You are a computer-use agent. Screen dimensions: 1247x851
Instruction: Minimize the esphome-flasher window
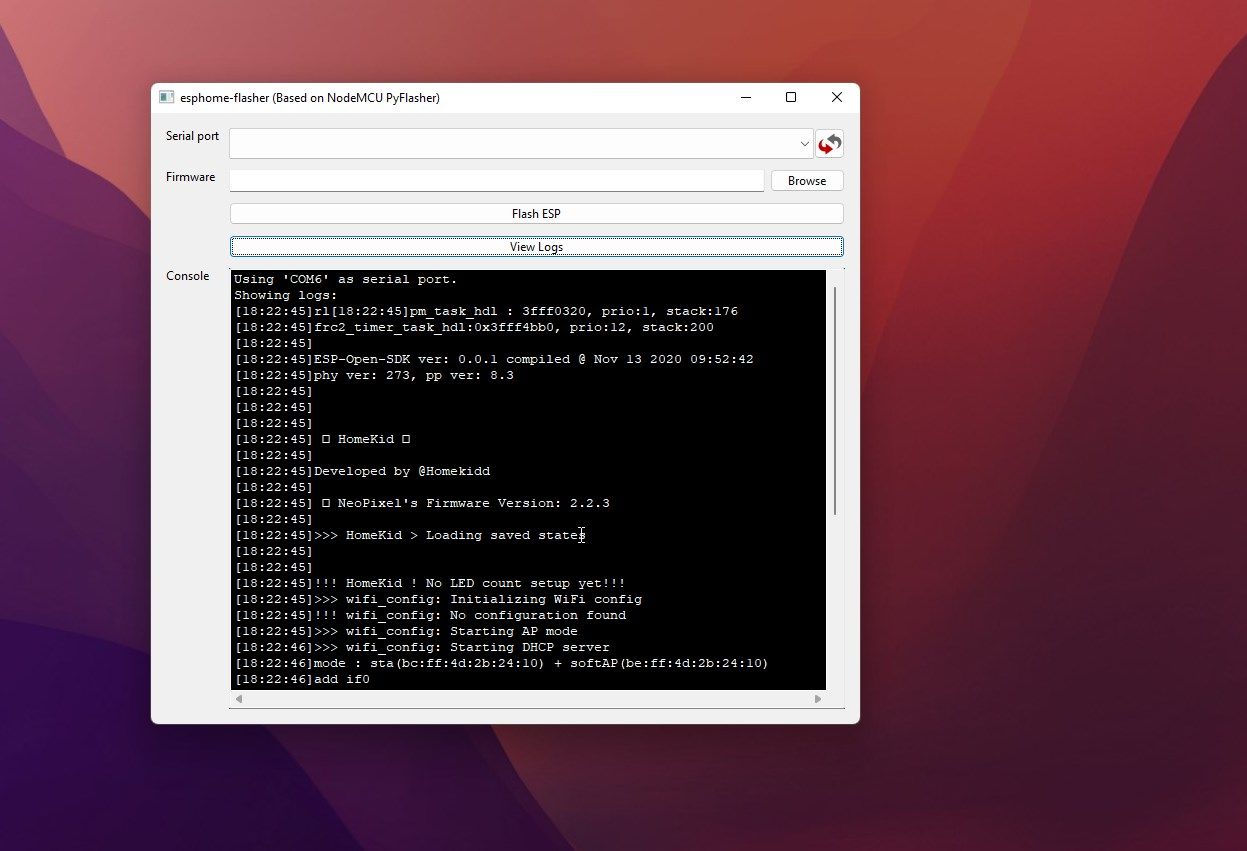click(746, 98)
